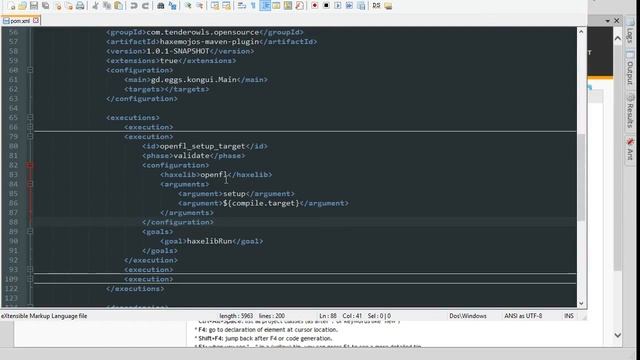Toggle the indent guide
The width and height of the screenshot is (640, 360).
click(264, 6)
